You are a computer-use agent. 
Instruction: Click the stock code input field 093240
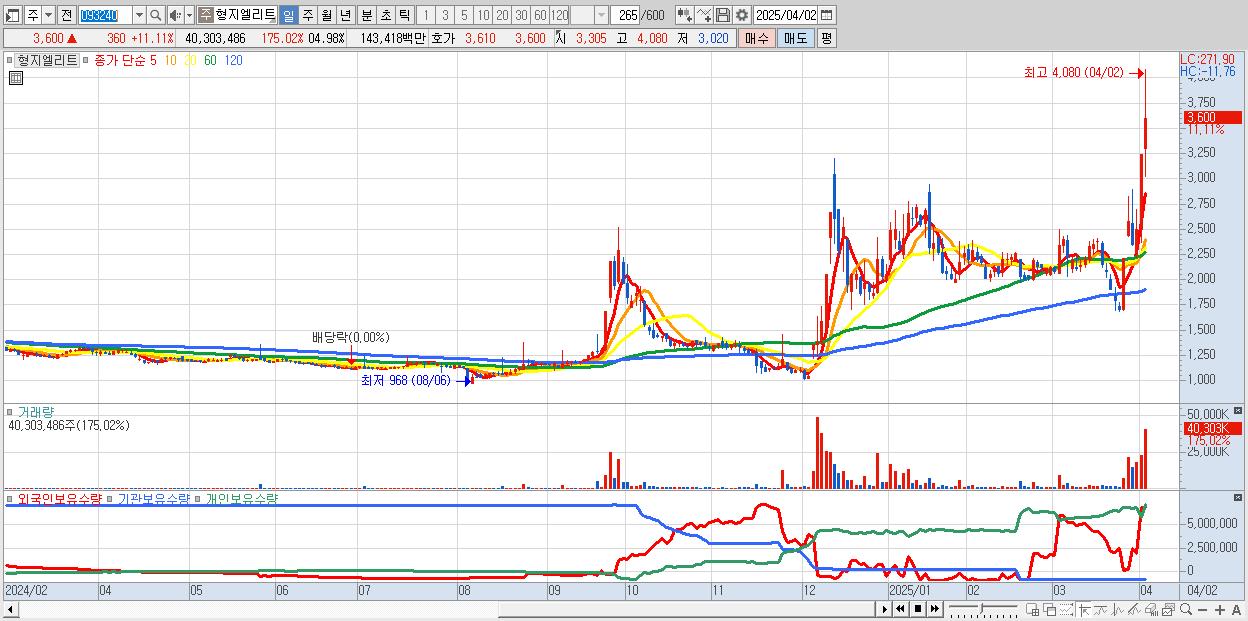pyautogui.click(x=105, y=15)
